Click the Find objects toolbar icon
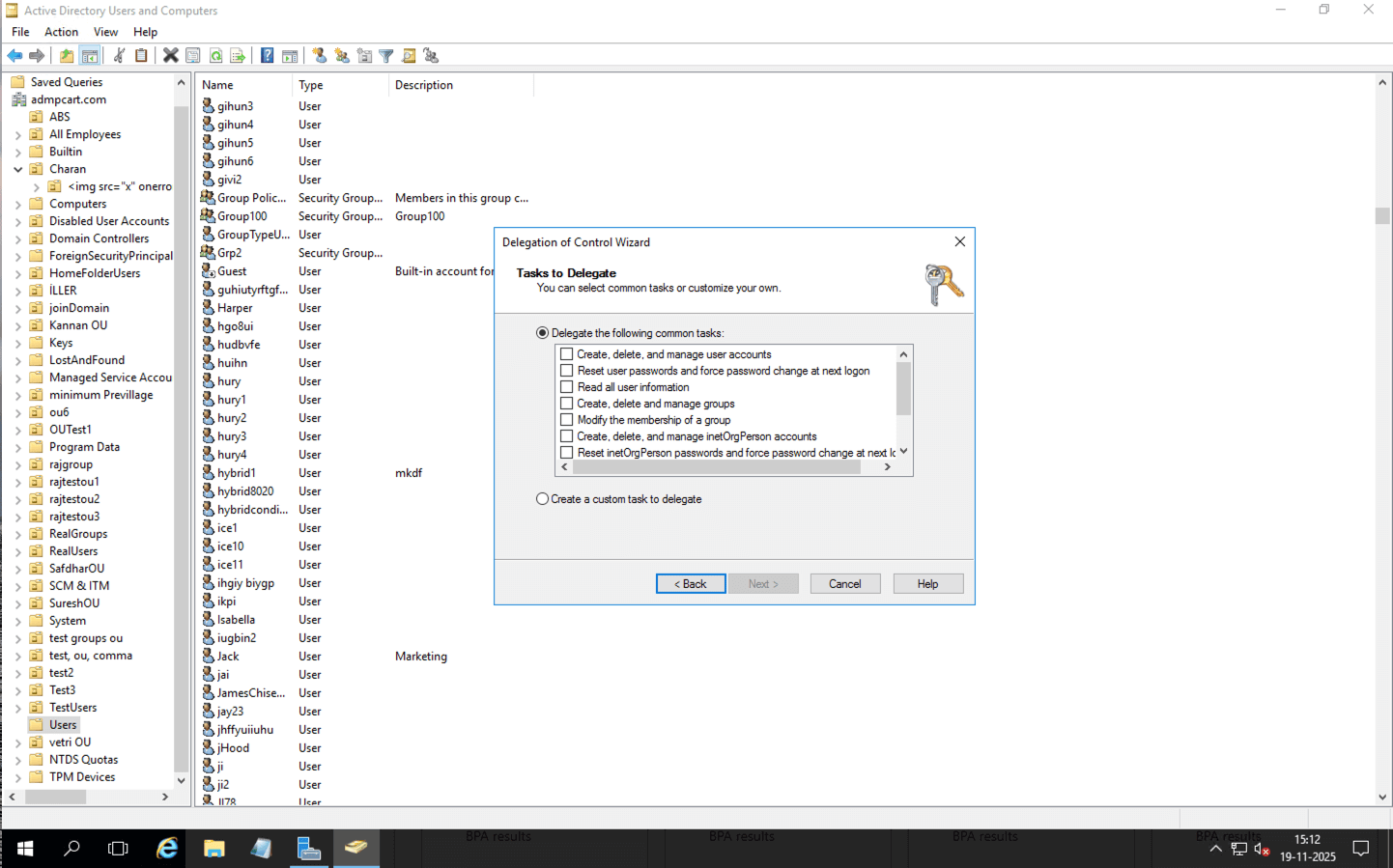This screenshot has height=868, width=1393. click(409, 56)
